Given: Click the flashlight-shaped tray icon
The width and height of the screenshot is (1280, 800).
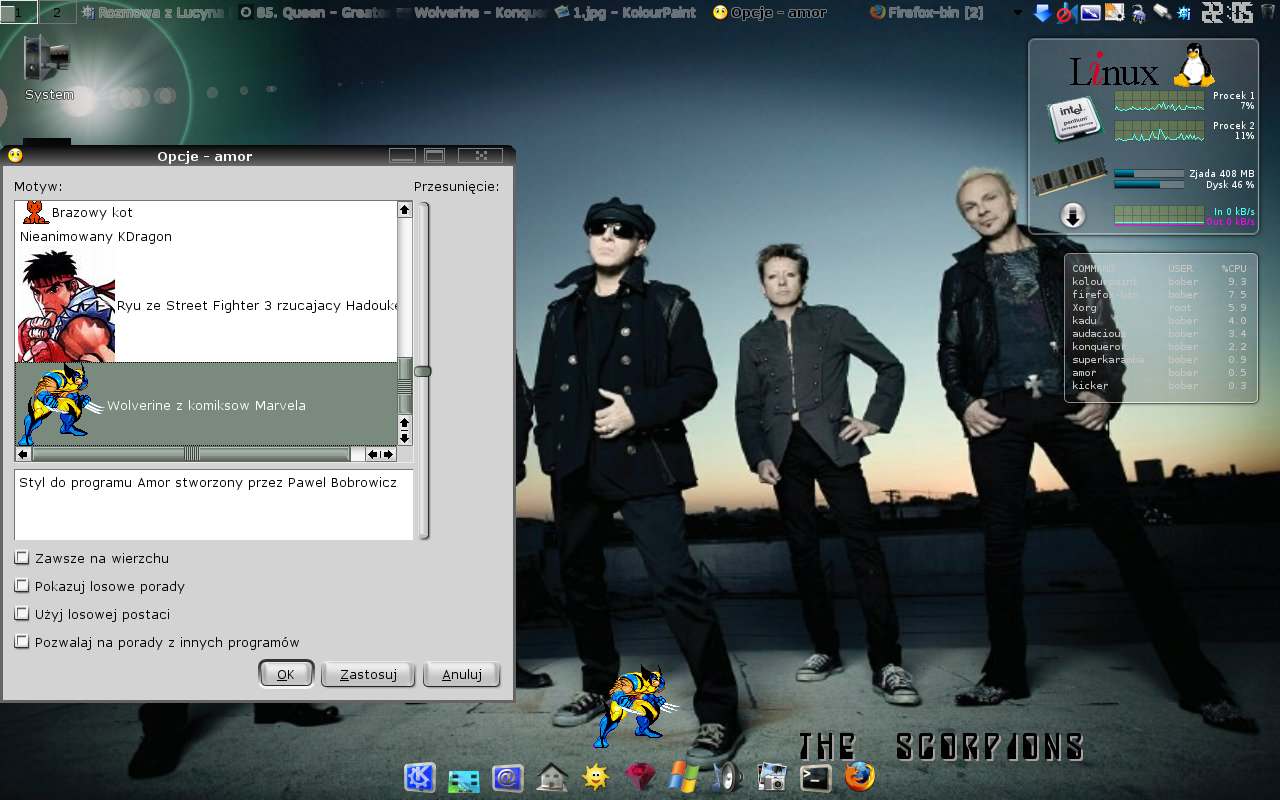Looking at the screenshot, I should tap(1162, 12).
